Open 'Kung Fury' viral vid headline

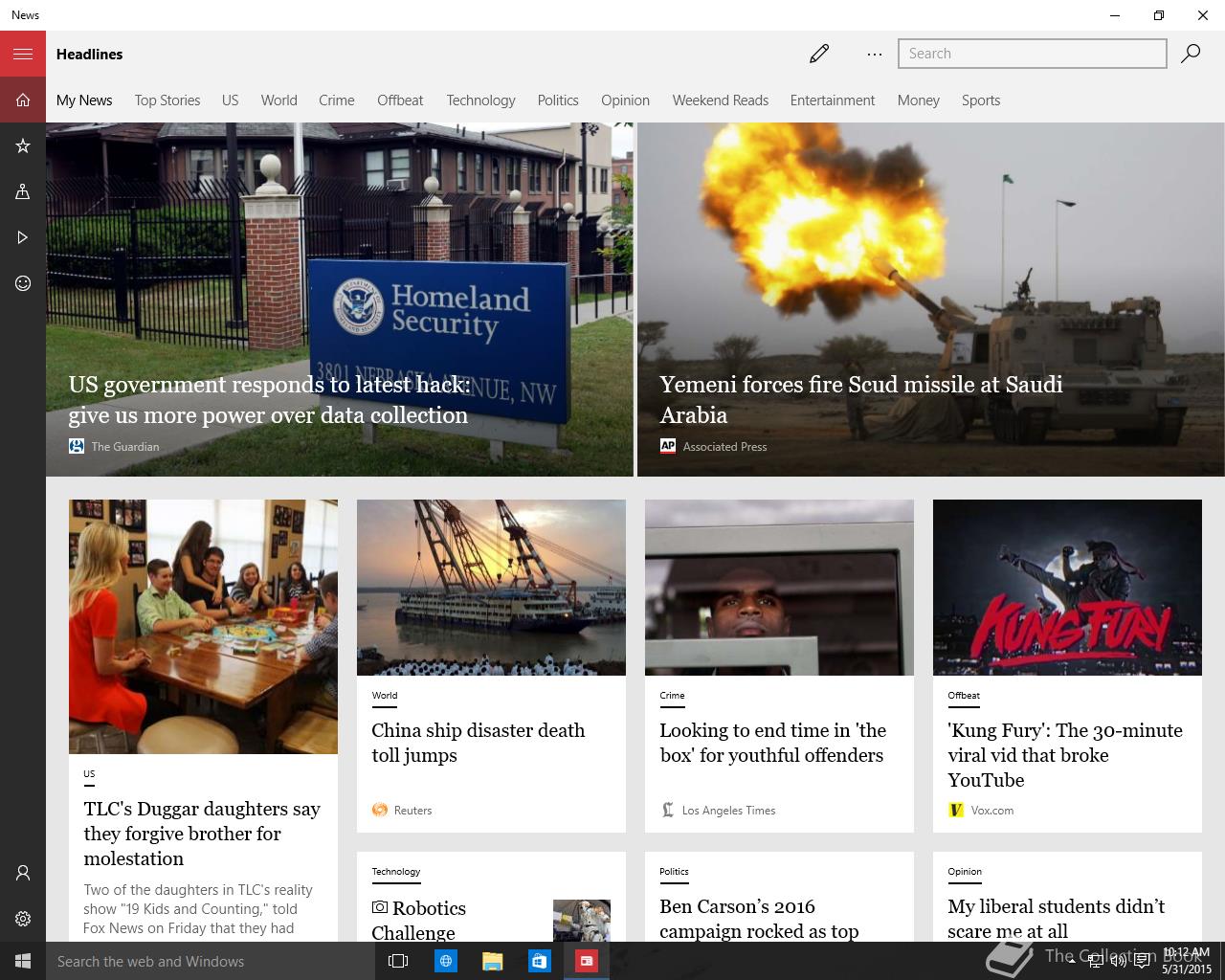pos(1065,755)
